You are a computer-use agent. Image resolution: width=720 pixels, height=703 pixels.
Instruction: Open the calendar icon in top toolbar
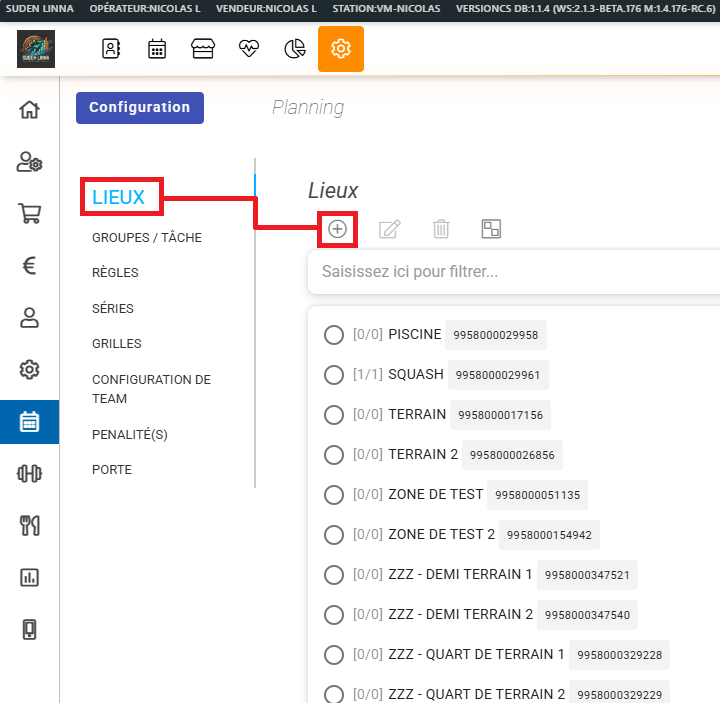click(x=157, y=49)
